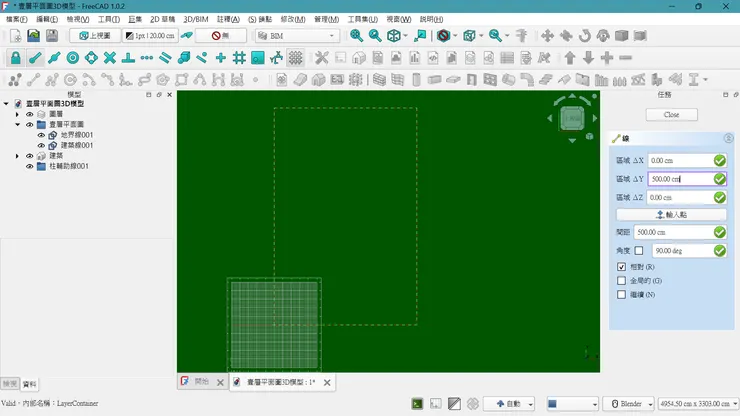Click the Close button in task panel
The height and width of the screenshot is (416, 740).
pyautogui.click(x=671, y=115)
